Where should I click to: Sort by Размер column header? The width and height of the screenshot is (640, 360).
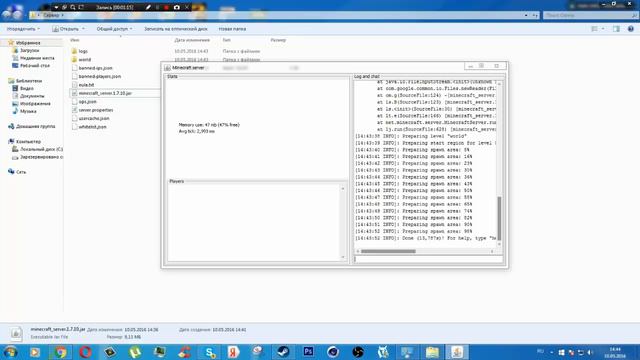278,40
